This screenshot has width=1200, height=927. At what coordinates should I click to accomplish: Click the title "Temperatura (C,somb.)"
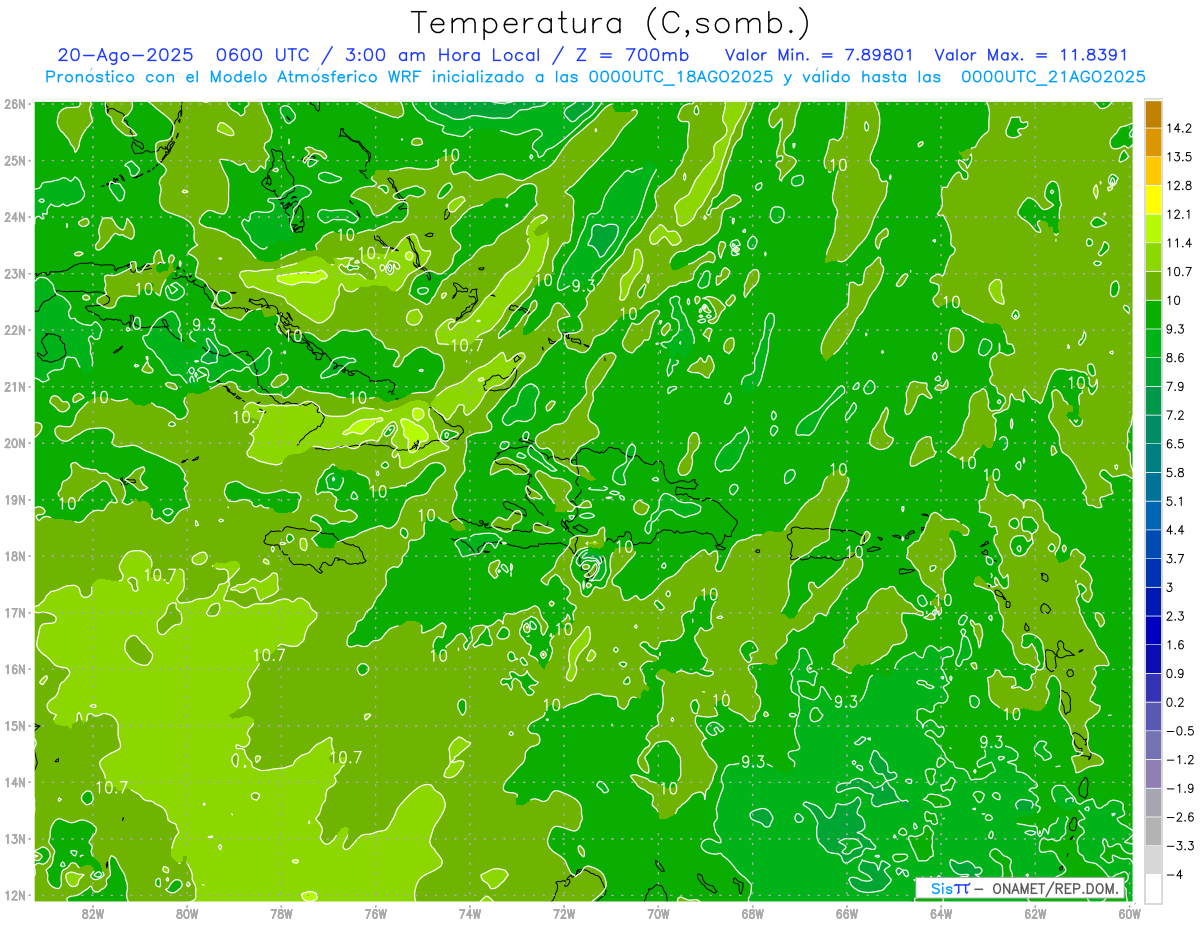[611, 23]
